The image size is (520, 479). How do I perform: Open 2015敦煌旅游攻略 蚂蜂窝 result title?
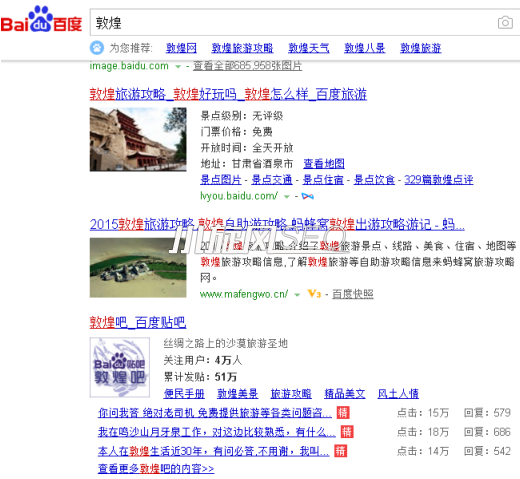point(277,224)
